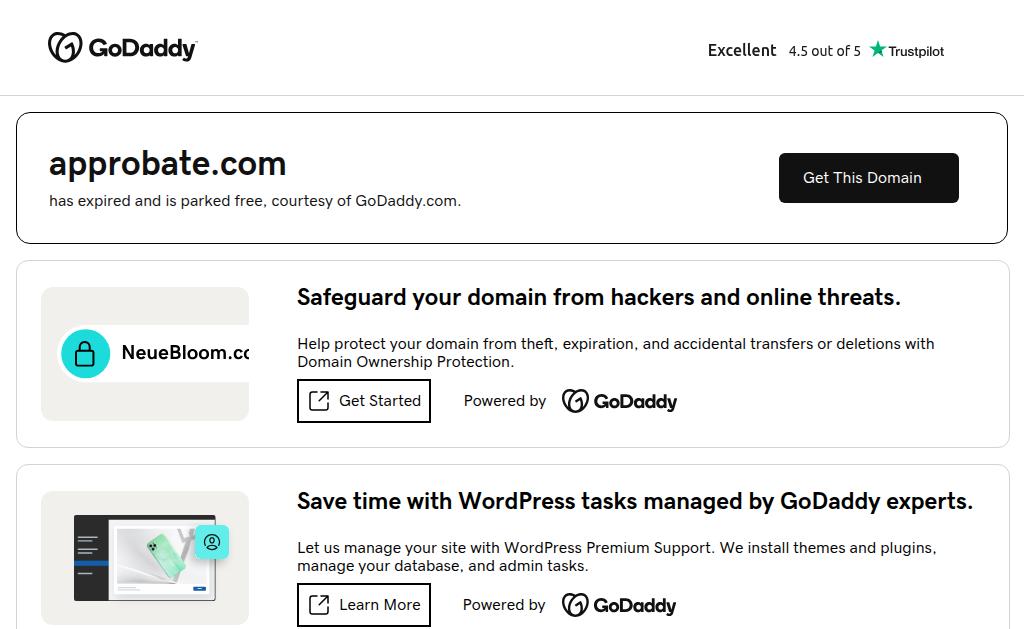Click the teal user profile icon
The image size is (1024, 629).
(212, 542)
